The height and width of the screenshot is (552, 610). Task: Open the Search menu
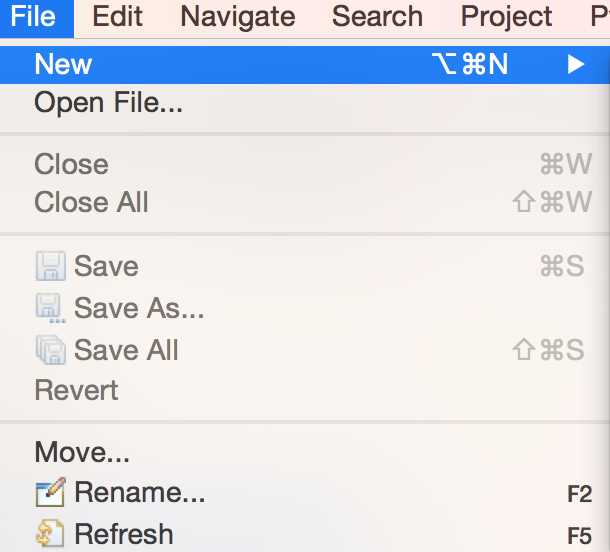click(377, 17)
